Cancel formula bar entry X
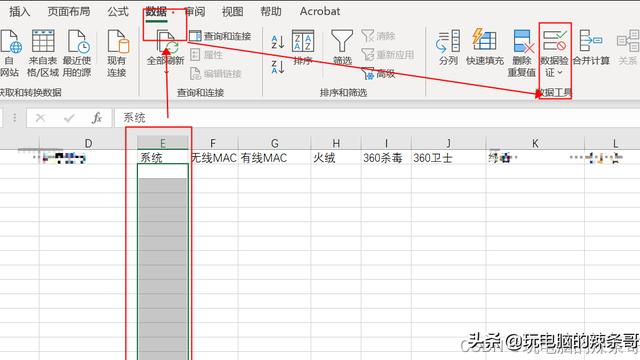 [40, 118]
